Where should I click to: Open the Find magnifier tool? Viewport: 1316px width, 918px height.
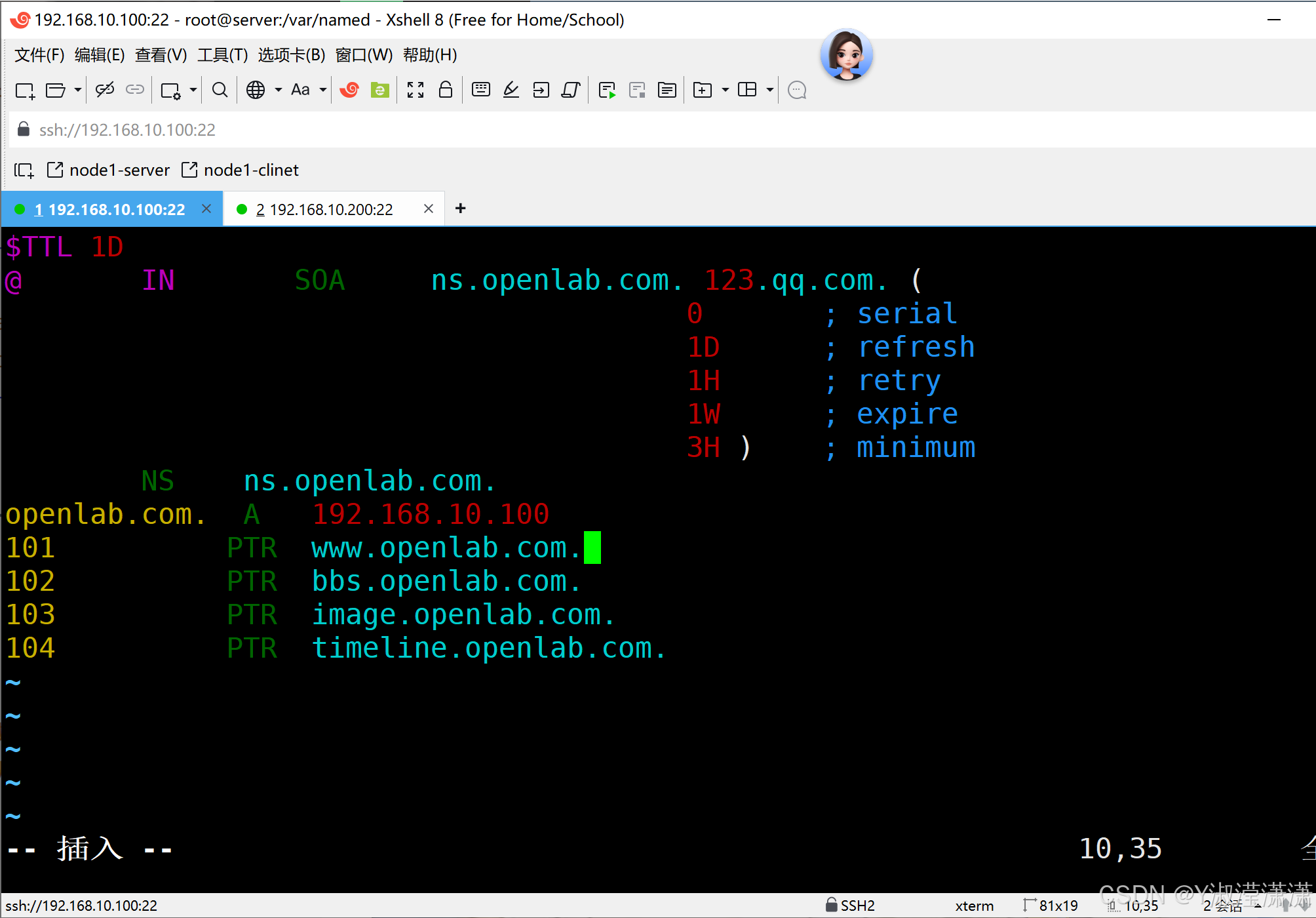tap(220, 90)
